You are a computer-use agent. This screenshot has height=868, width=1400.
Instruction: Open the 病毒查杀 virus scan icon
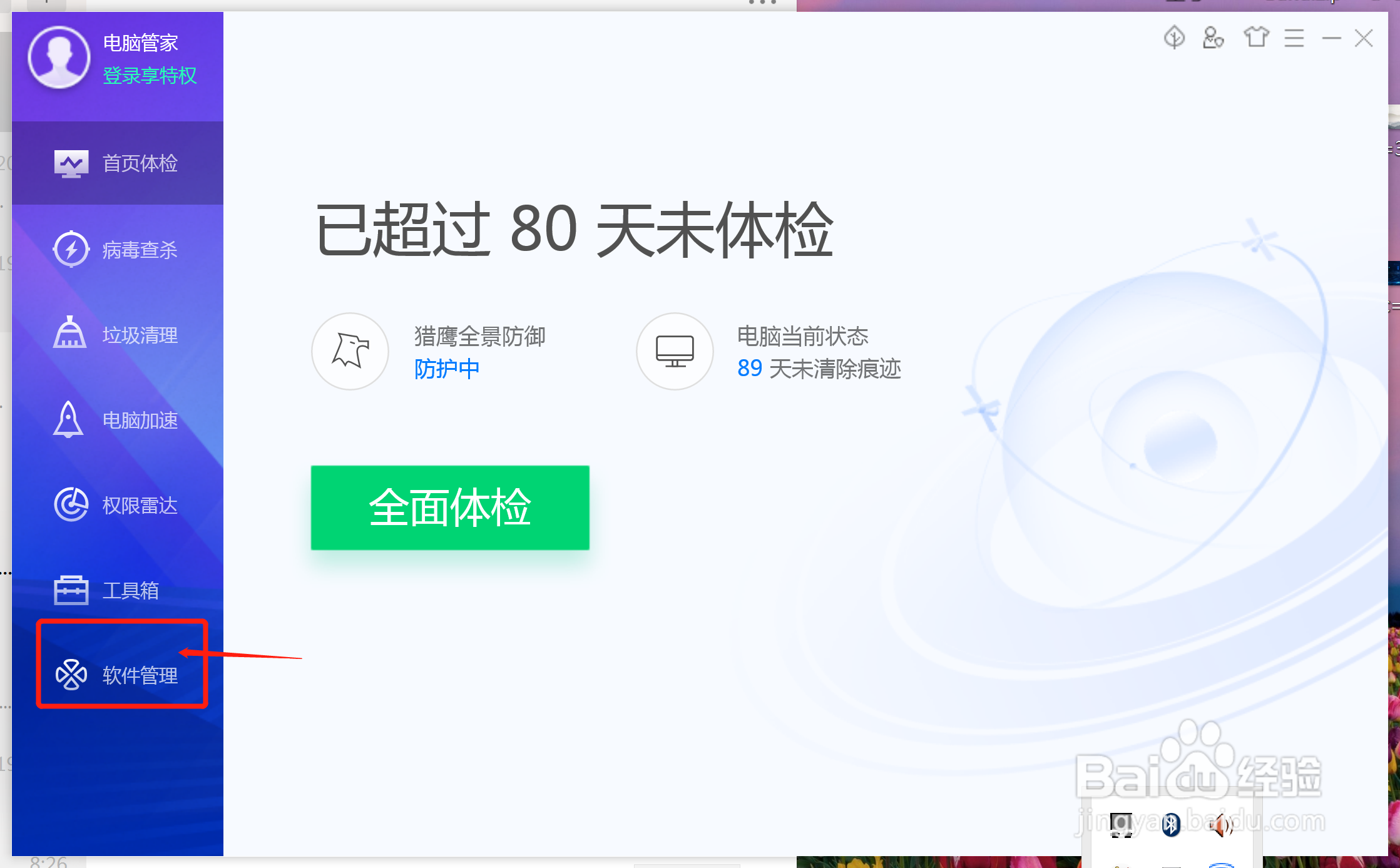(71, 249)
